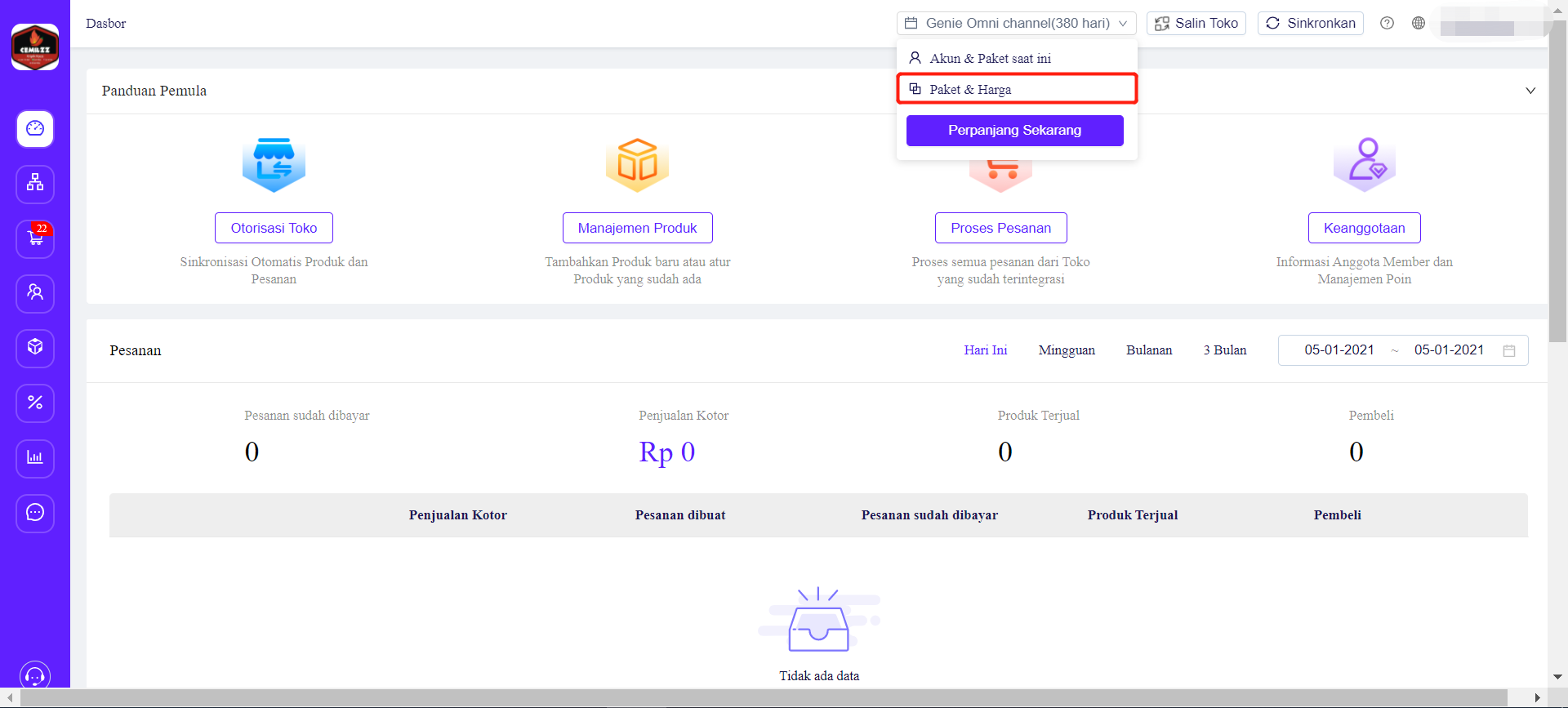Open the dashboard gauge icon in sidebar
The image size is (1568, 708).
[x=35, y=129]
